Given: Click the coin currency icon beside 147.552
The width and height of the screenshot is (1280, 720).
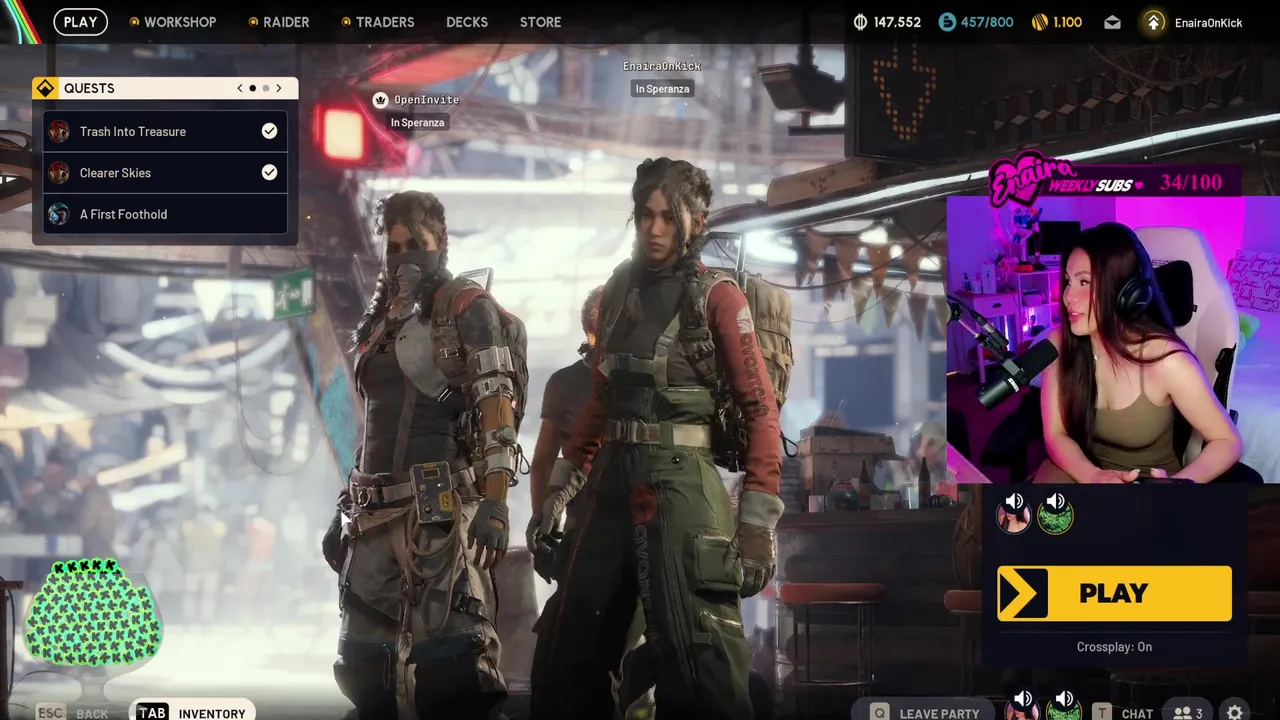Looking at the screenshot, I should (x=860, y=22).
